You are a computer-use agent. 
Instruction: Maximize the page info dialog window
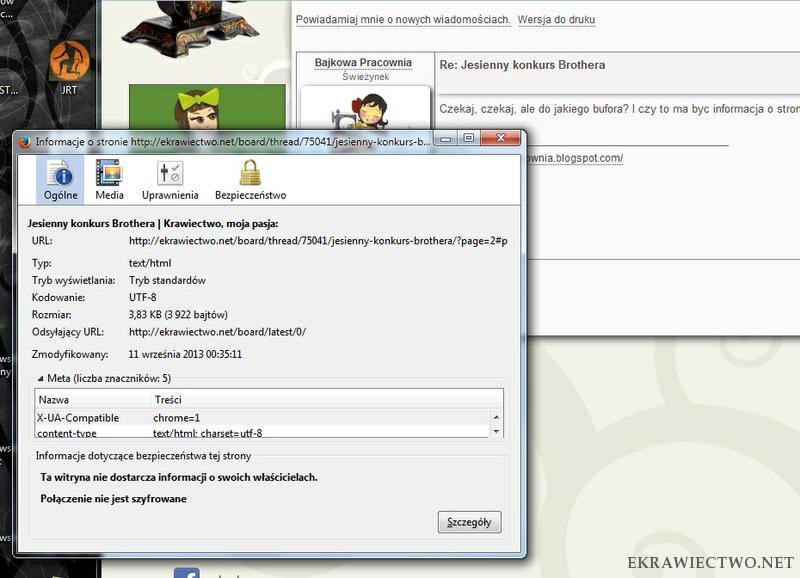coord(468,139)
